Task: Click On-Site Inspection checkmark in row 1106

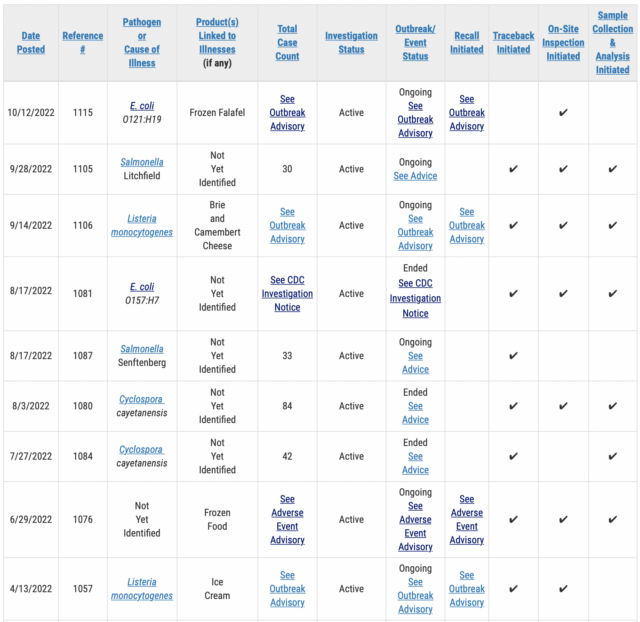Action: (x=563, y=225)
